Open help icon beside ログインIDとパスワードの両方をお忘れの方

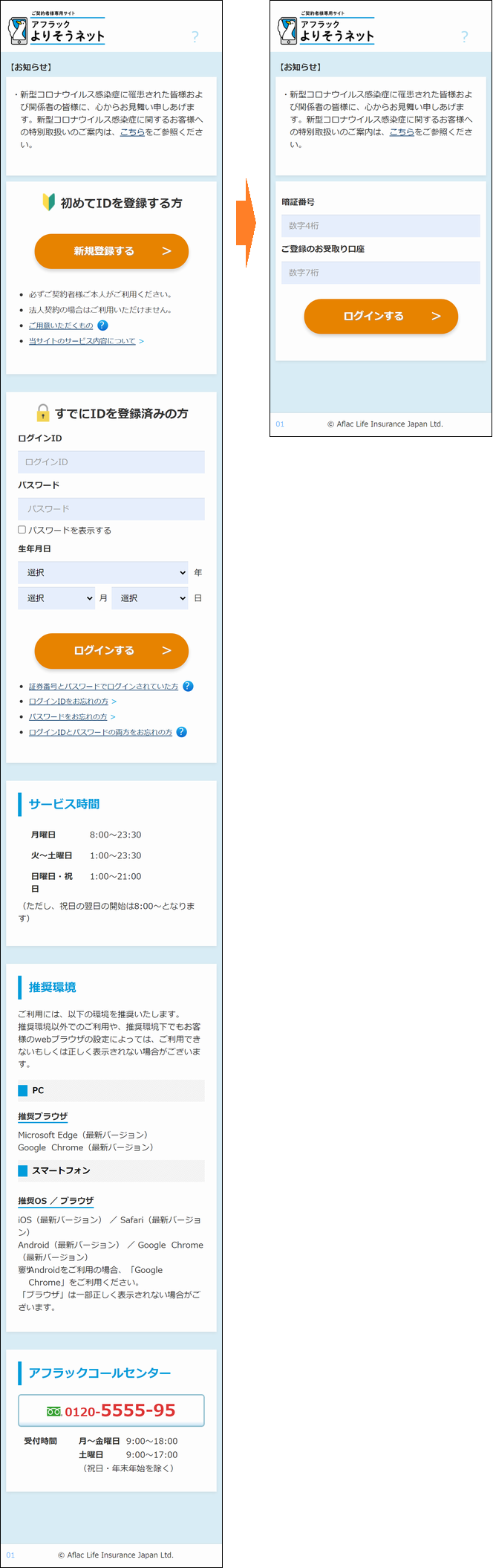pos(182,732)
